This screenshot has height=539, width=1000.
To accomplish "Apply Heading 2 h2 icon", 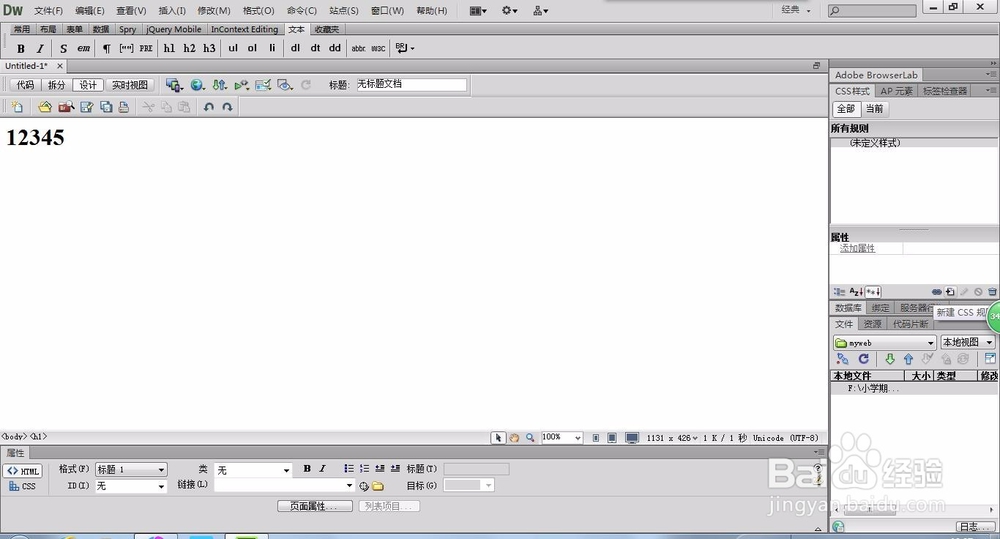I will tap(189, 48).
